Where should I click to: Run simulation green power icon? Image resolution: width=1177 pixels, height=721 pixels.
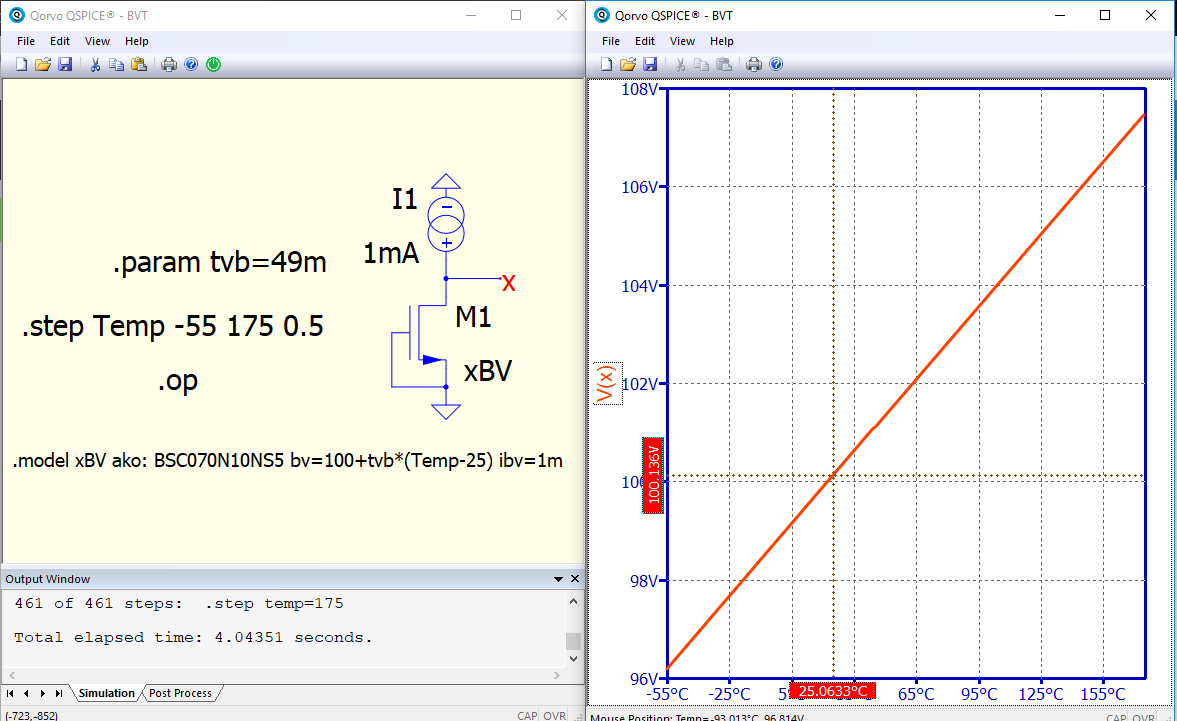tap(214, 65)
